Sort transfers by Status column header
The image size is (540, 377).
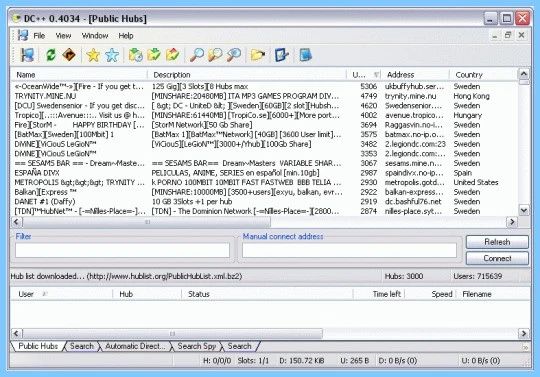[x=267, y=294]
